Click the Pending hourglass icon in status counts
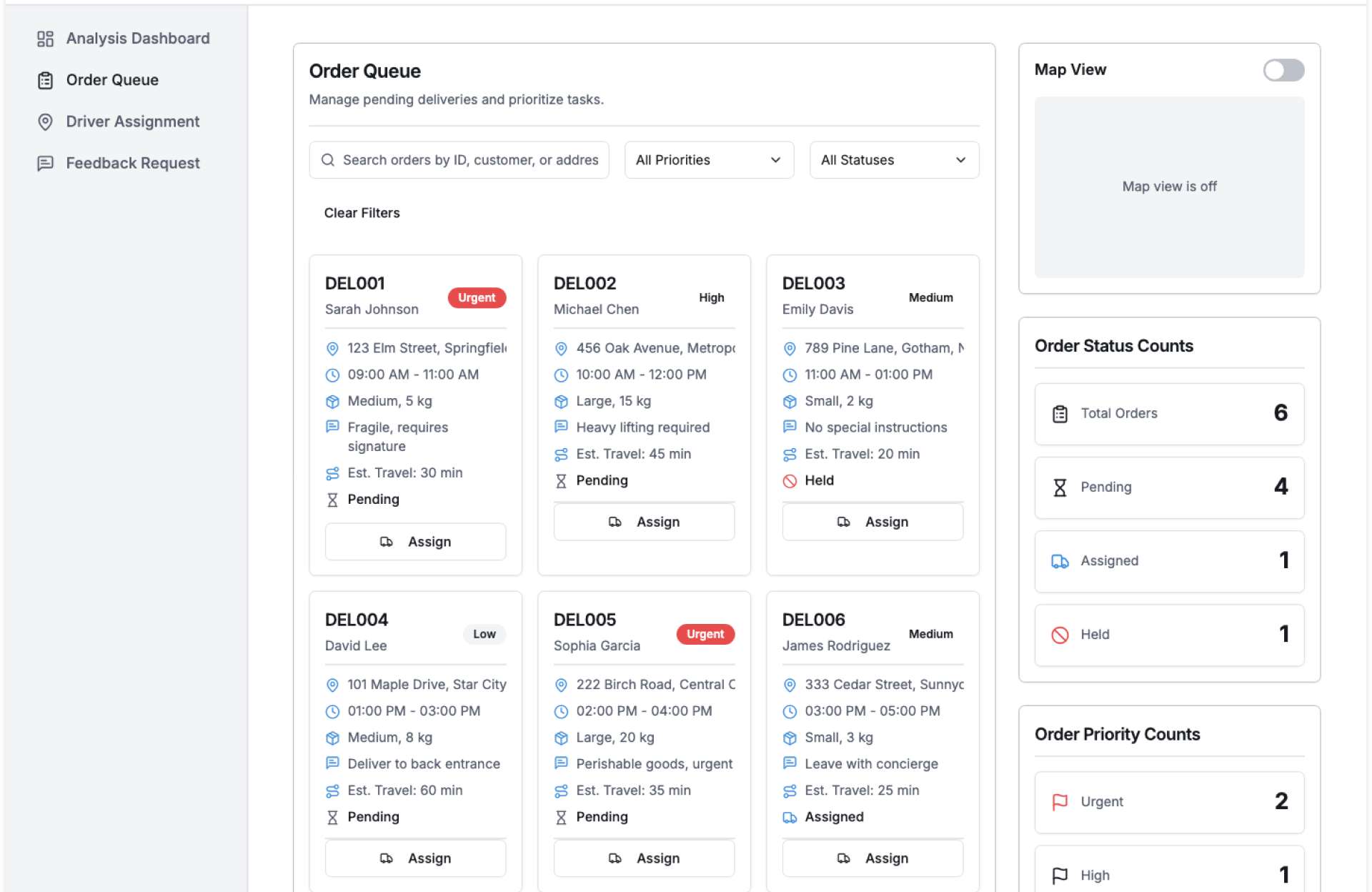The height and width of the screenshot is (892, 1372). point(1060,487)
